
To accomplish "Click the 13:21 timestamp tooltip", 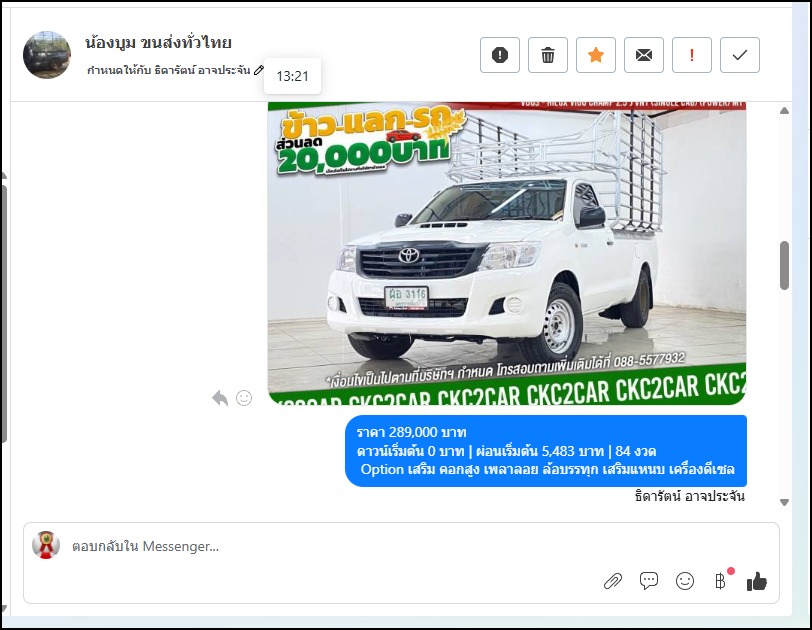I will pyautogui.click(x=293, y=76).
